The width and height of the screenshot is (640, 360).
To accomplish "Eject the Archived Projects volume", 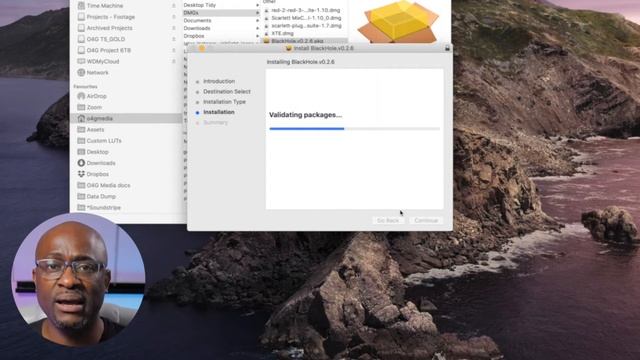I will 174,28.
